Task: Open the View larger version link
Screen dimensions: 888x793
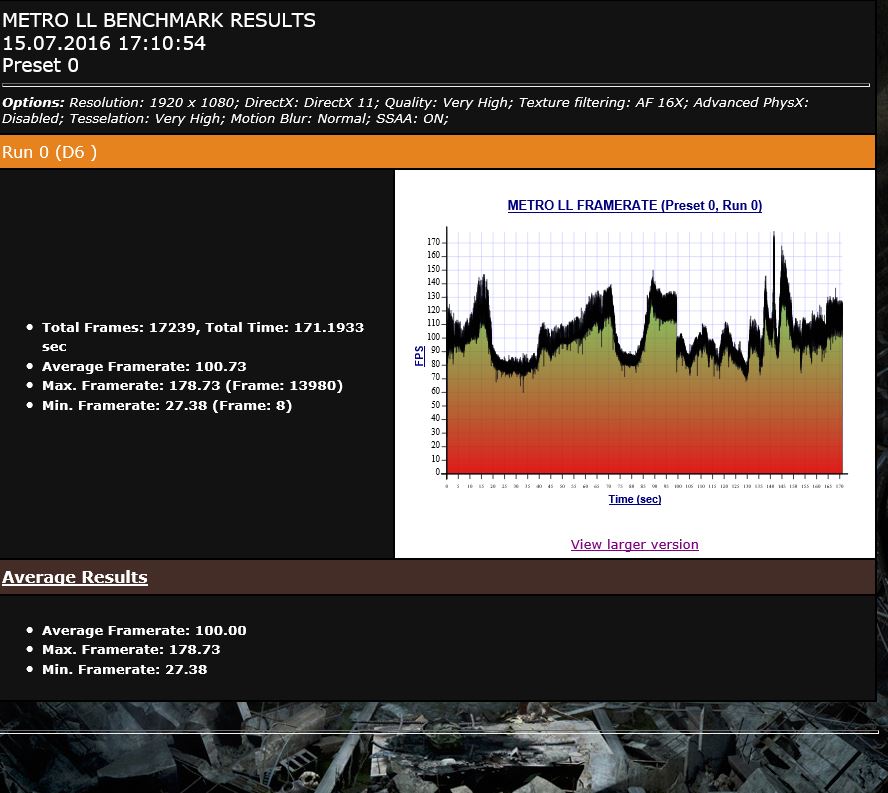Action: 634,544
